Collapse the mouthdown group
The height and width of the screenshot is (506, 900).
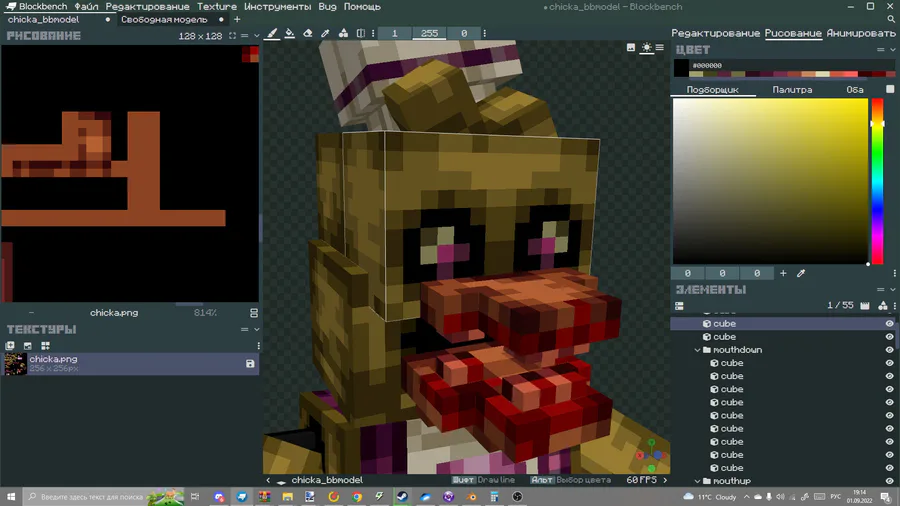(x=697, y=350)
